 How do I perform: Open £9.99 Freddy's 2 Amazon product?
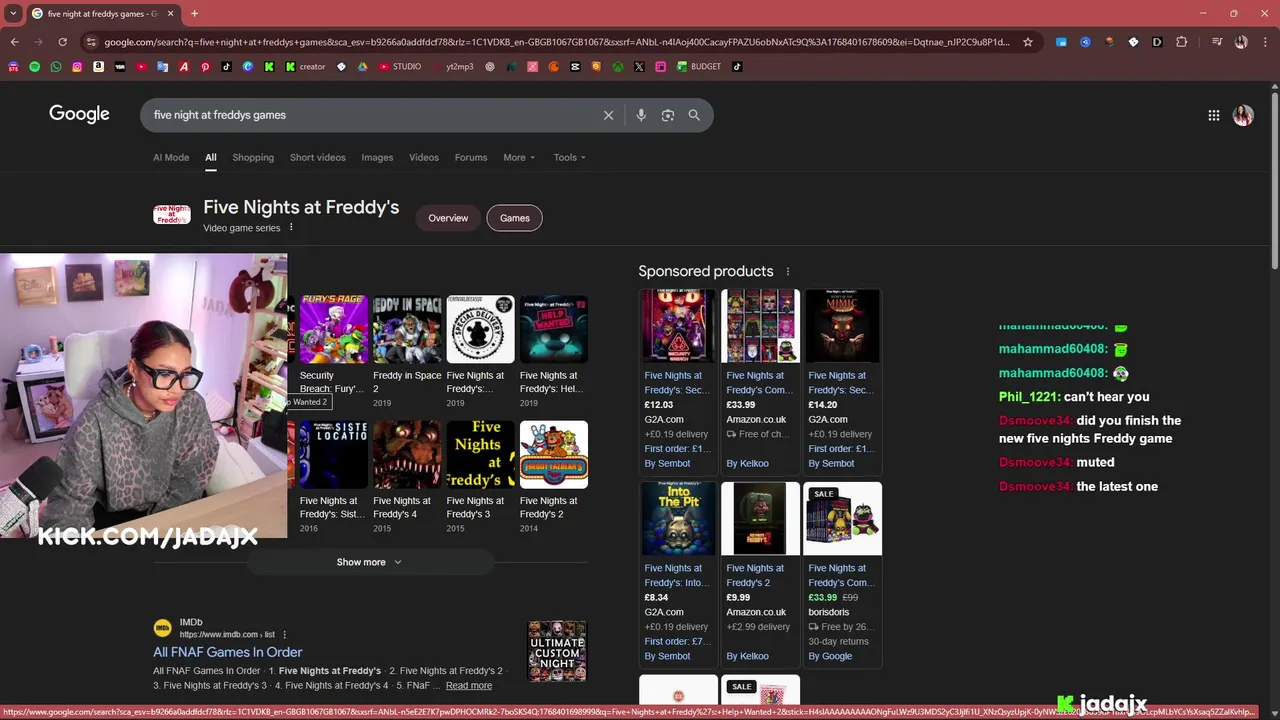pos(760,573)
